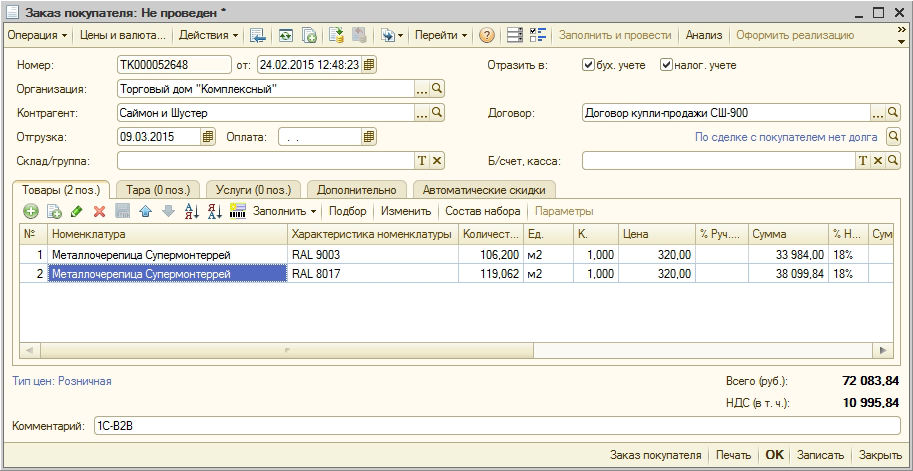
Task: Click into the Комментарий input field
Action: tap(497, 426)
